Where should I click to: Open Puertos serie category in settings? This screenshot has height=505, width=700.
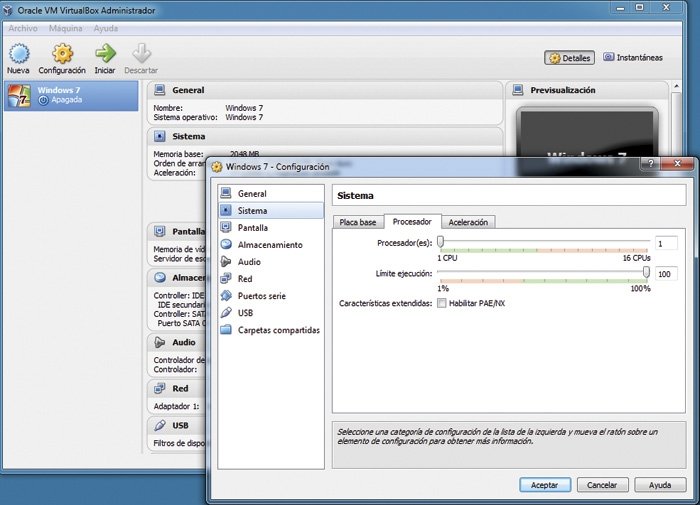271,296
